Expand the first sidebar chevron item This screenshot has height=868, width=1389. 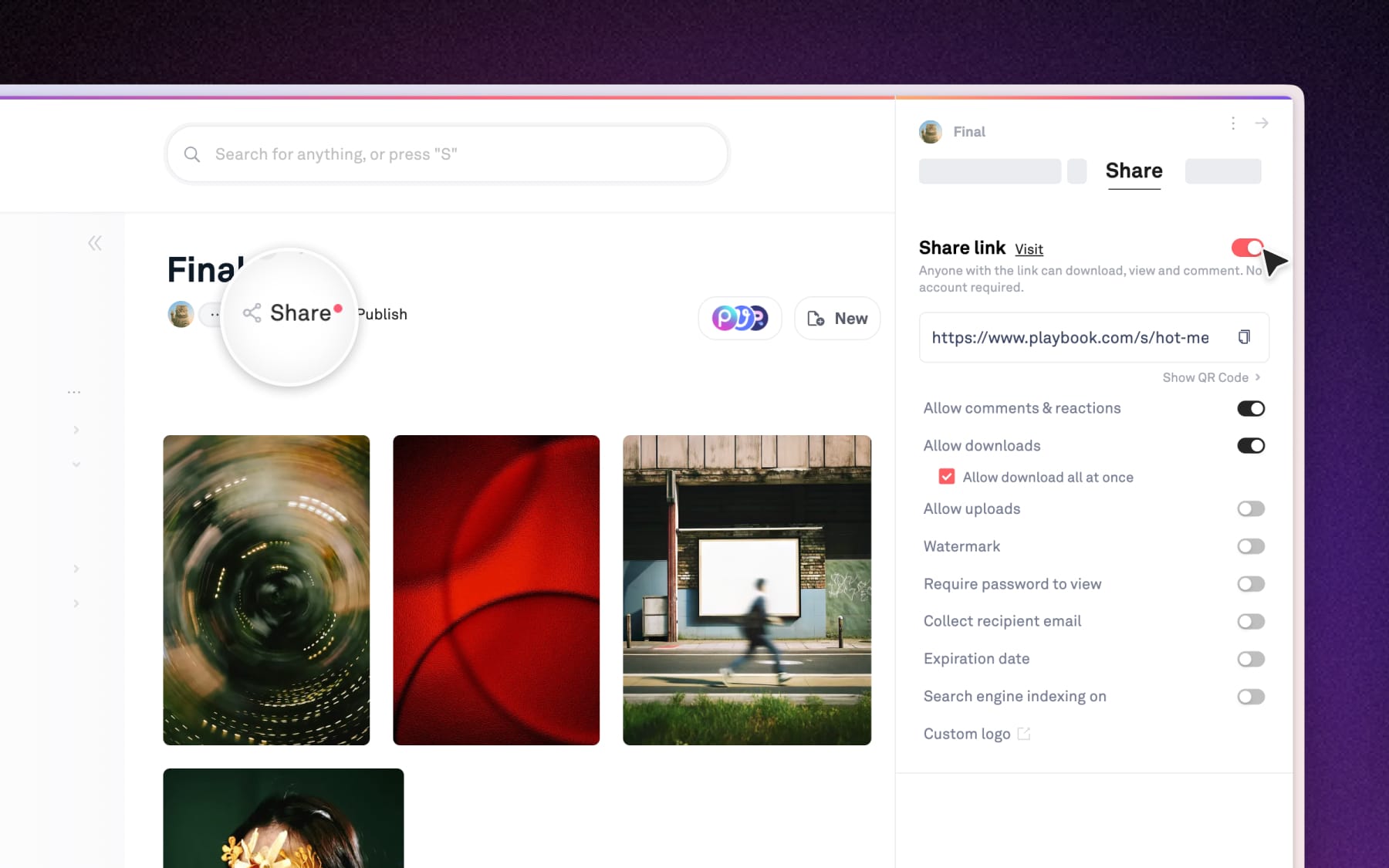[76, 430]
